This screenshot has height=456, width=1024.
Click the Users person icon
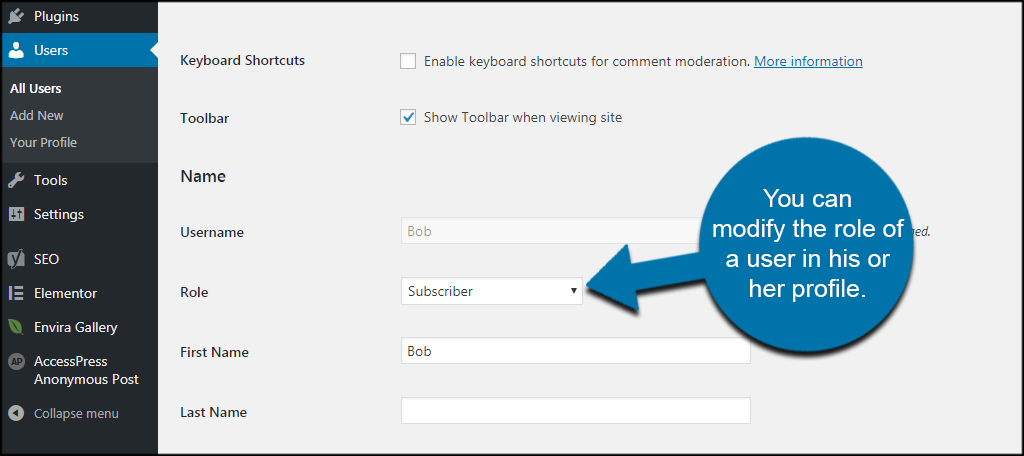tap(16, 50)
